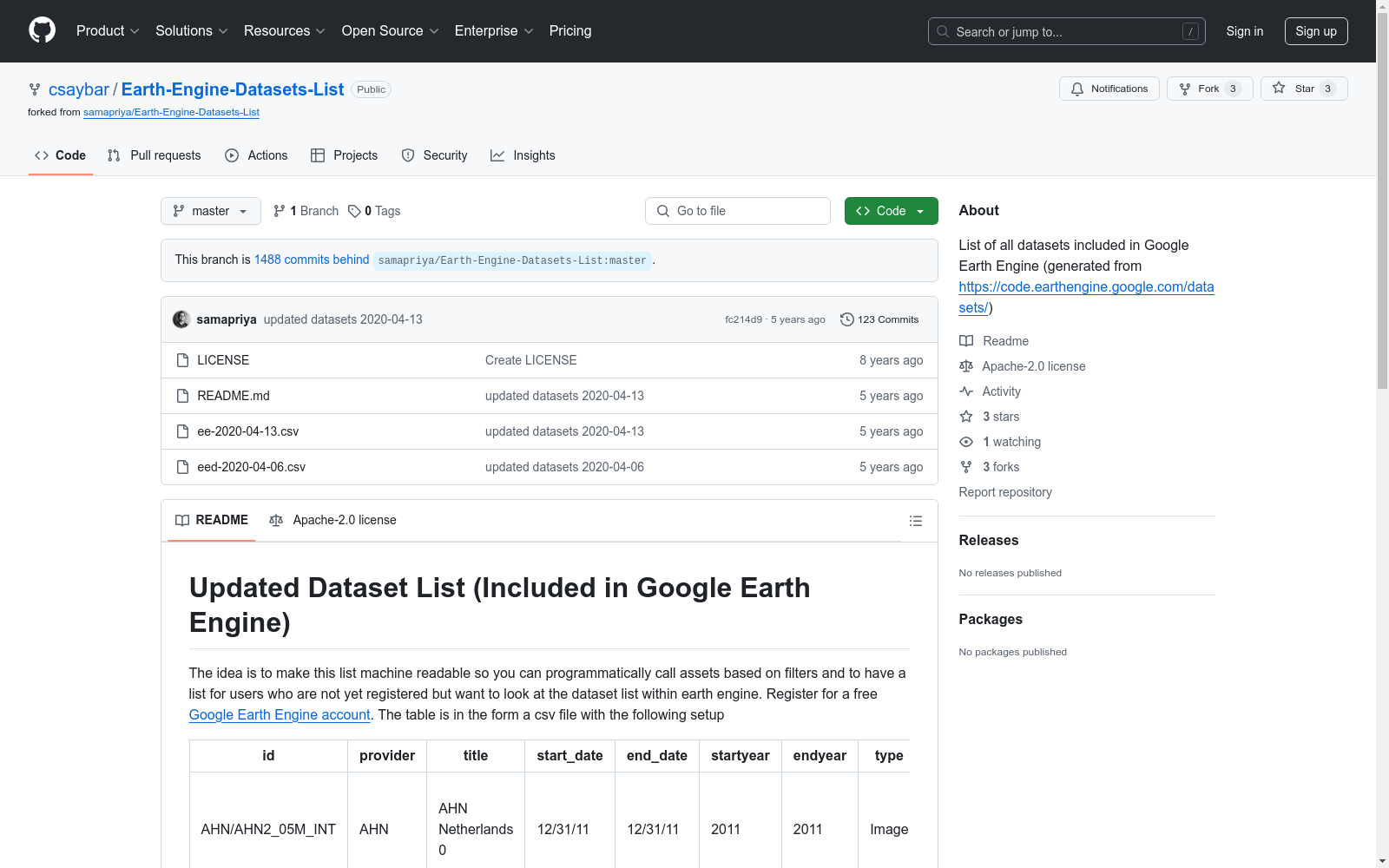Click the README.md file icon
1389x868 pixels.
point(182,396)
